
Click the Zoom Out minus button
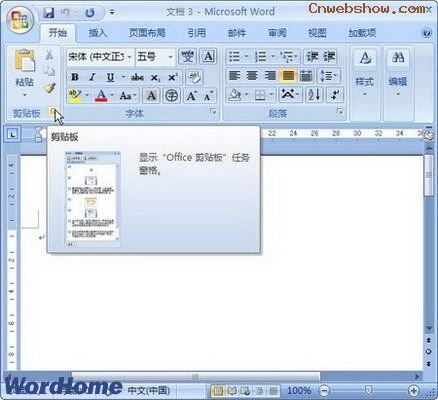[324, 390]
